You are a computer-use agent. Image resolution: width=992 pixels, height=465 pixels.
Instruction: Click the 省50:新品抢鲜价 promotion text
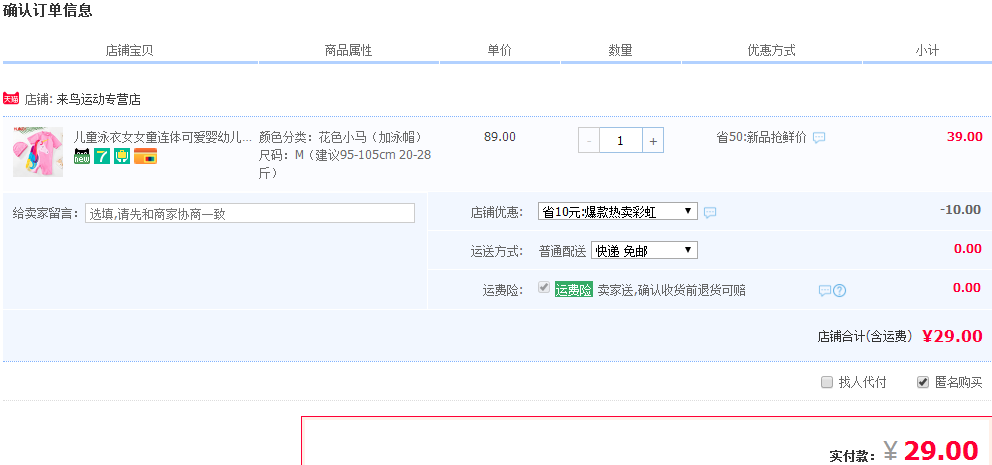(761, 137)
